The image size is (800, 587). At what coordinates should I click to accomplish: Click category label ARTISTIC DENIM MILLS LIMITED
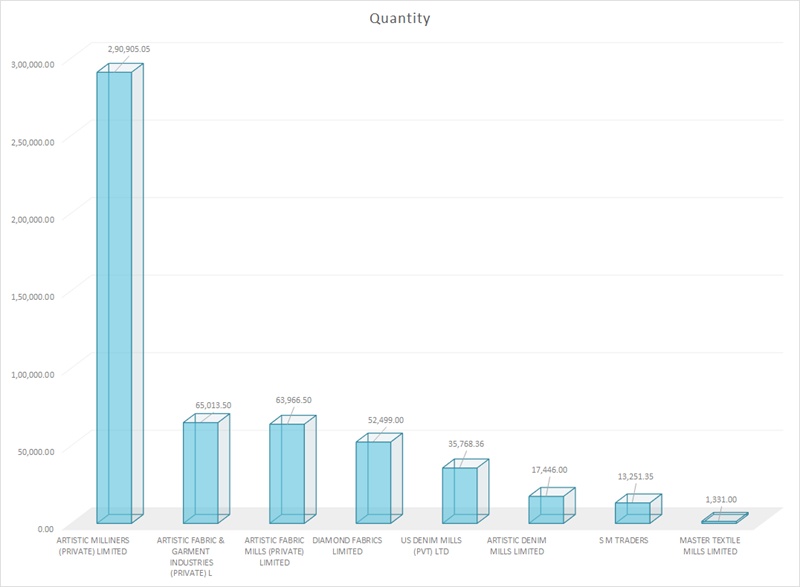coord(517,546)
